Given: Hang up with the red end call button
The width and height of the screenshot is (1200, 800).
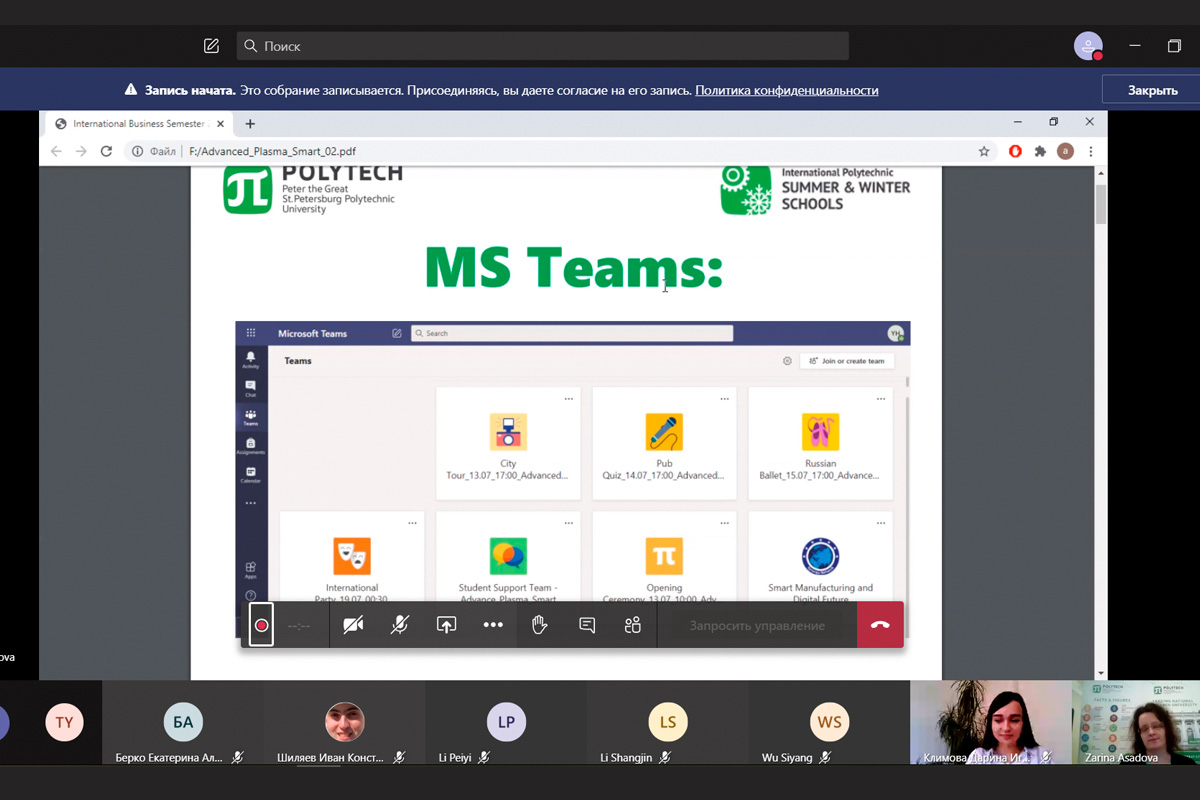Looking at the screenshot, I should [880, 625].
